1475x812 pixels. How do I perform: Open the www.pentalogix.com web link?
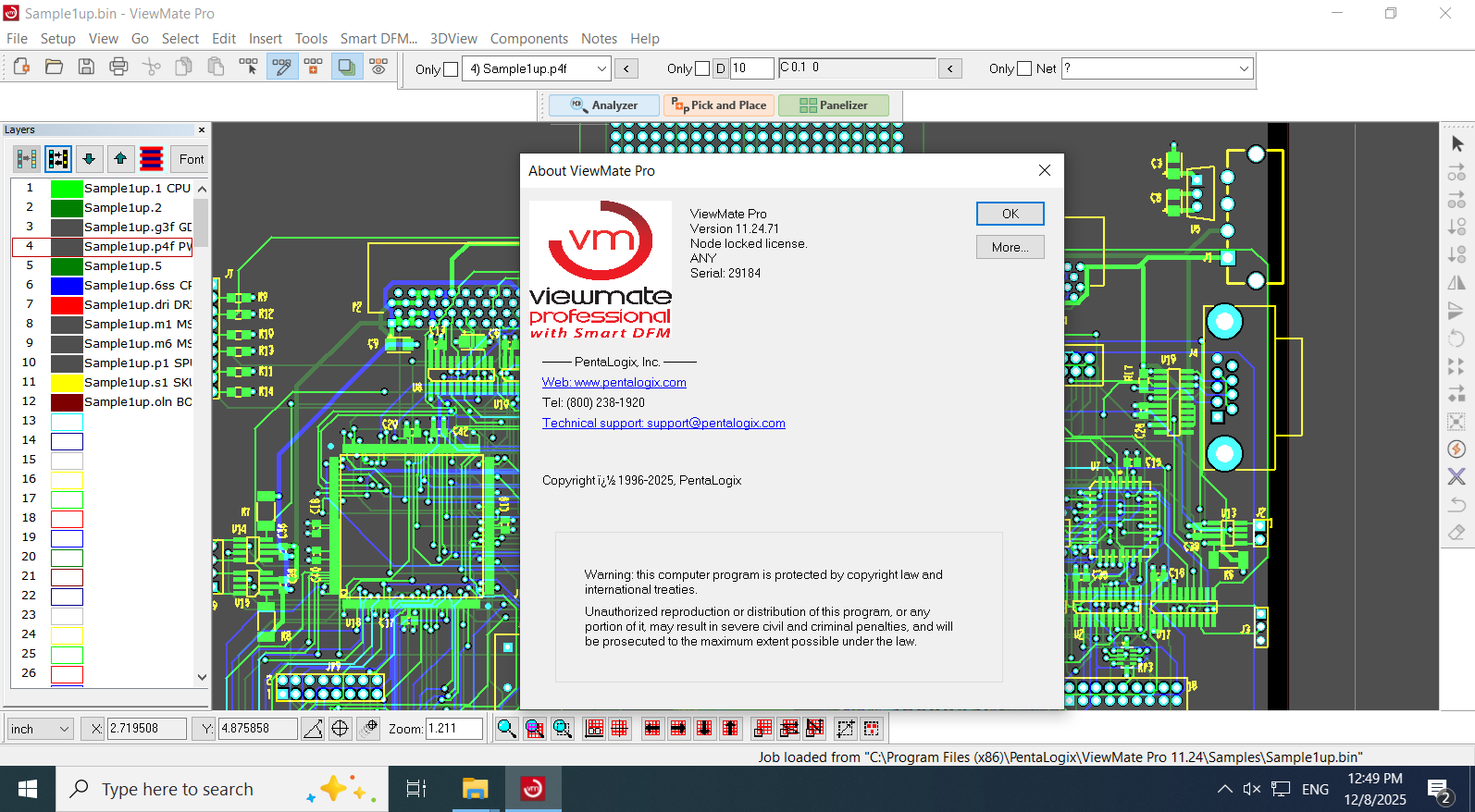pyautogui.click(x=614, y=382)
